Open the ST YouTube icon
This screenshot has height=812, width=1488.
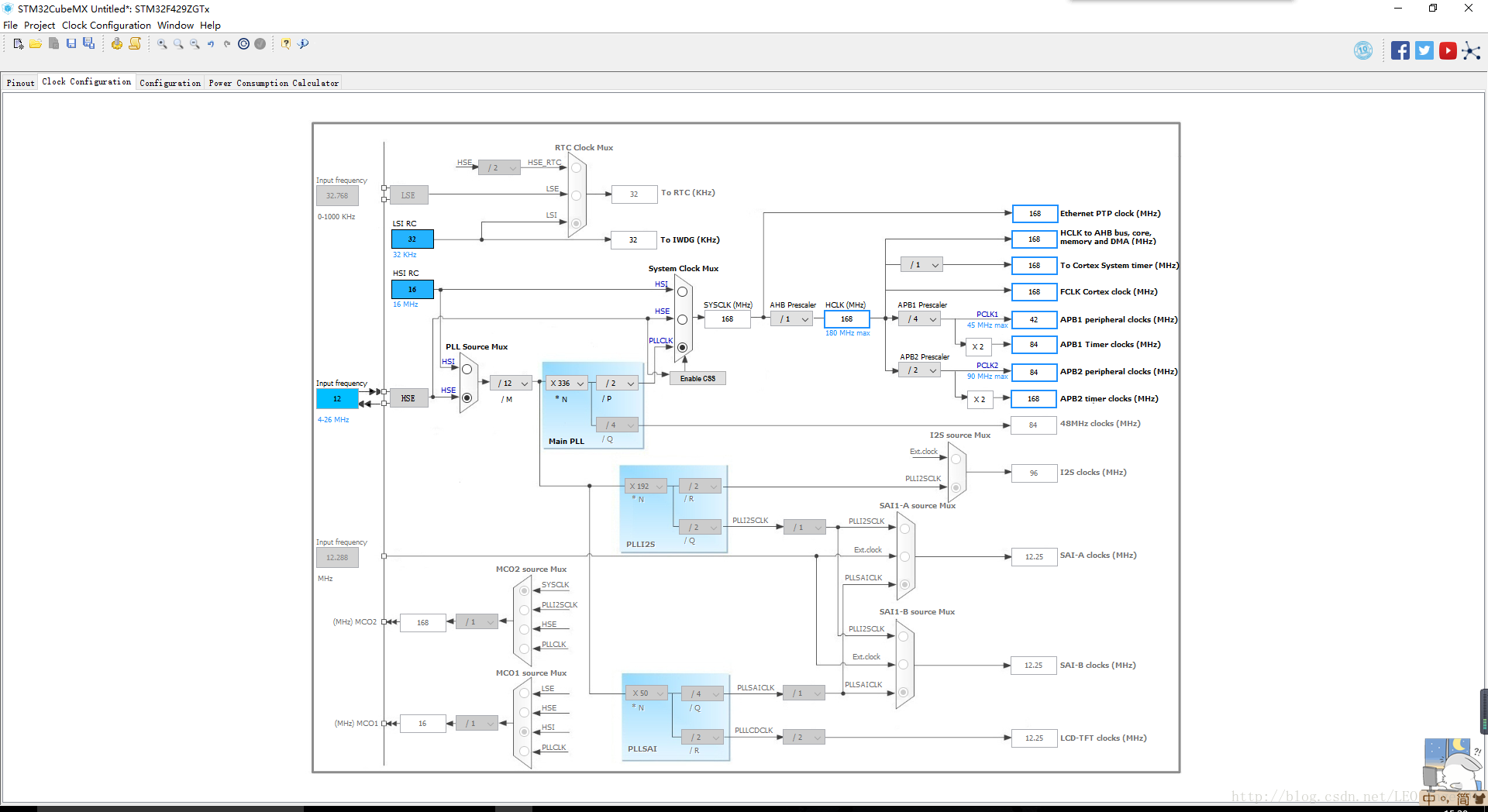pyautogui.click(x=1448, y=51)
